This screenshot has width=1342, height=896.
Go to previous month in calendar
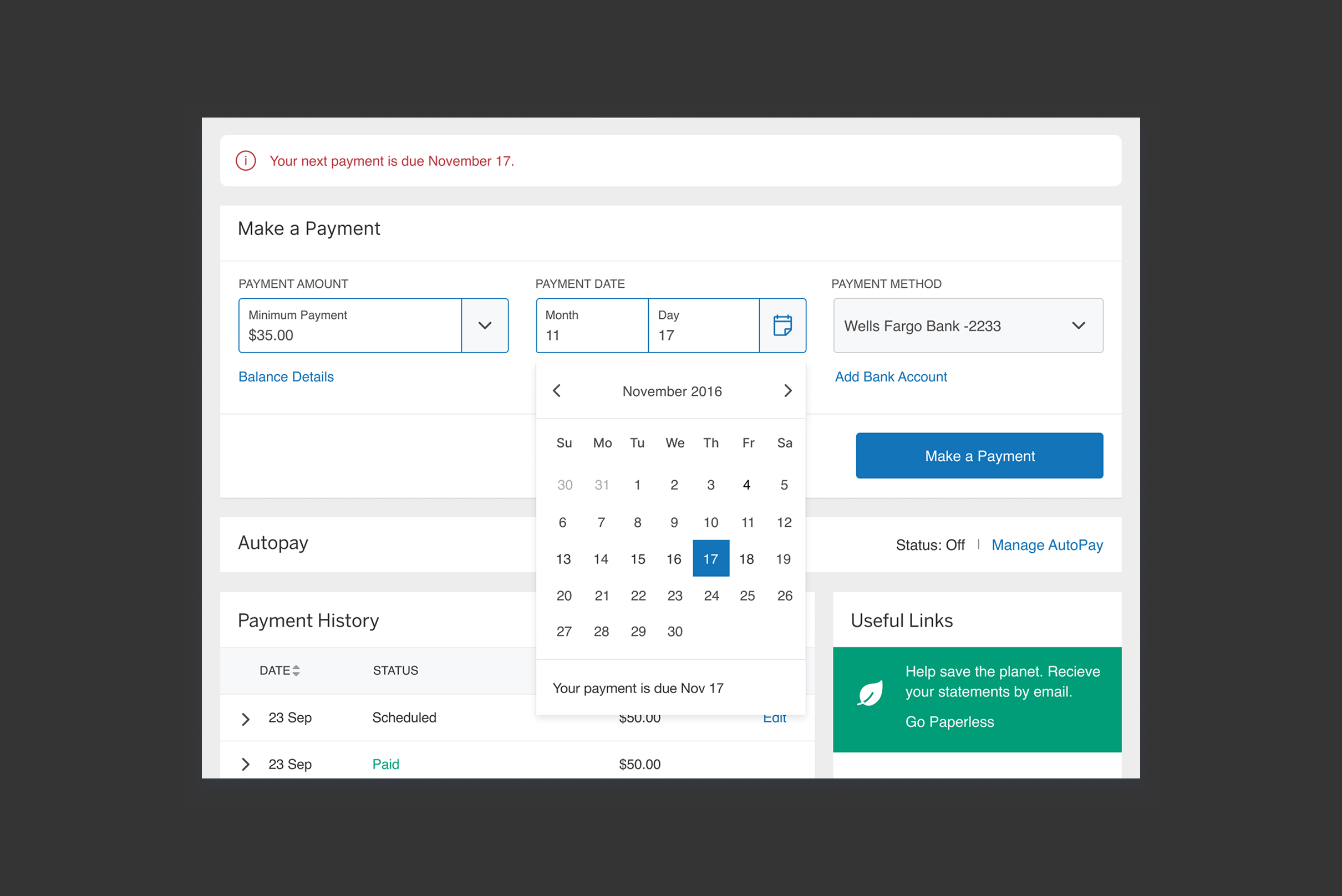click(557, 391)
